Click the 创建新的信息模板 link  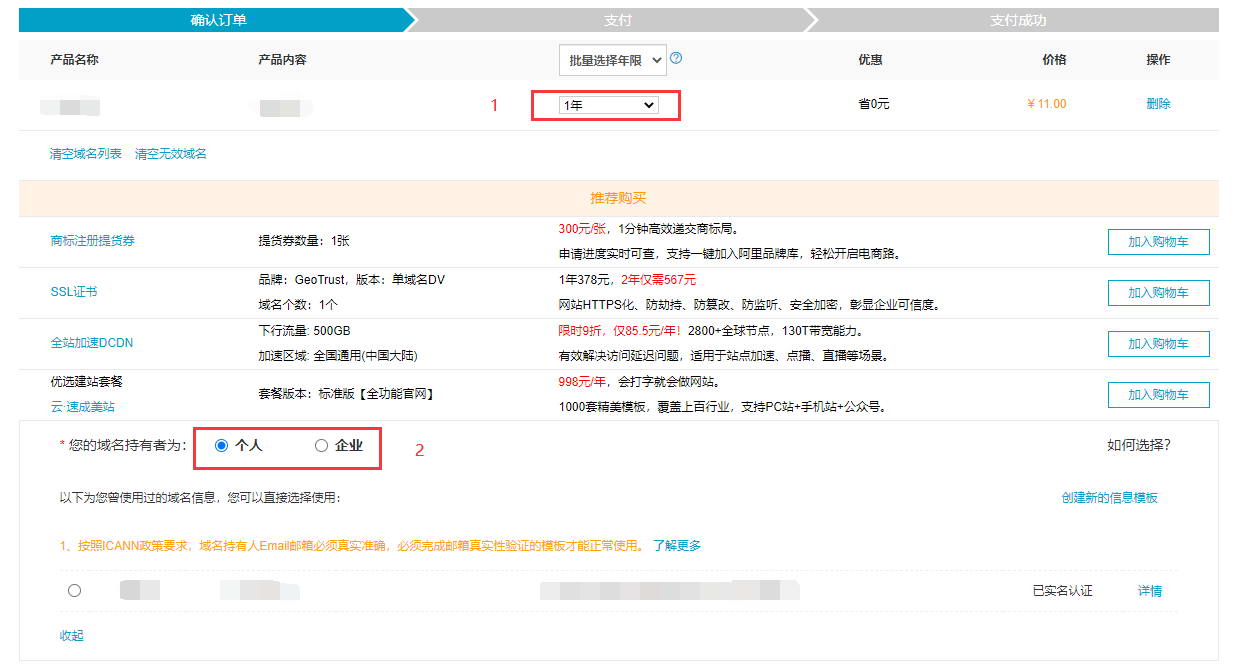(x=1110, y=498)
